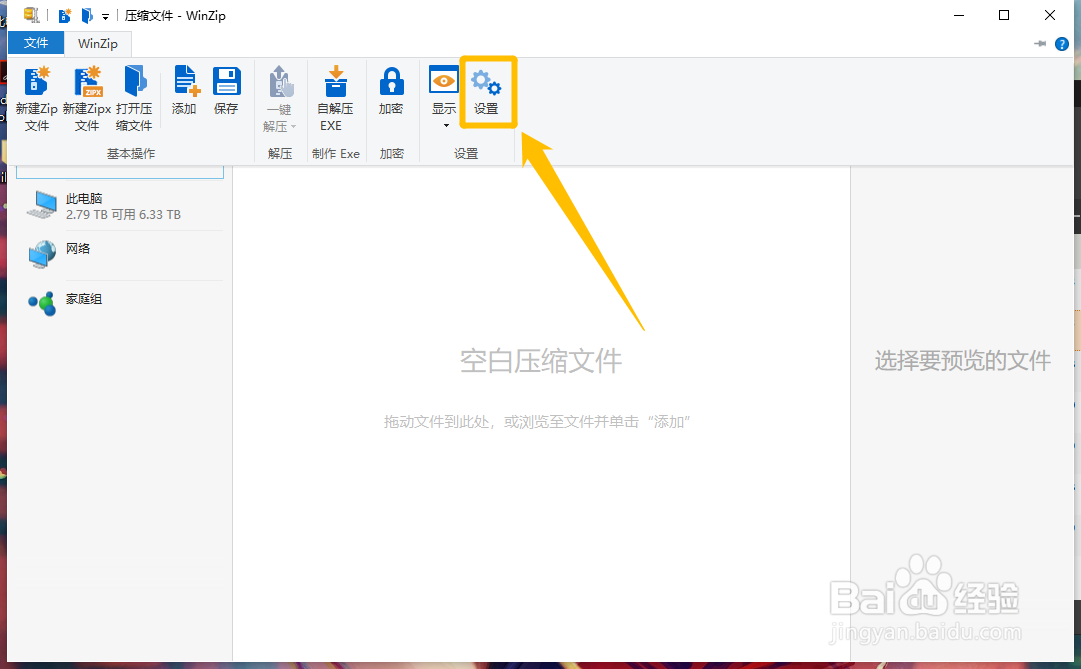1081x669 pixels.
Task: Open the quick access toolbar customize arrow
Action: point(105,16)
